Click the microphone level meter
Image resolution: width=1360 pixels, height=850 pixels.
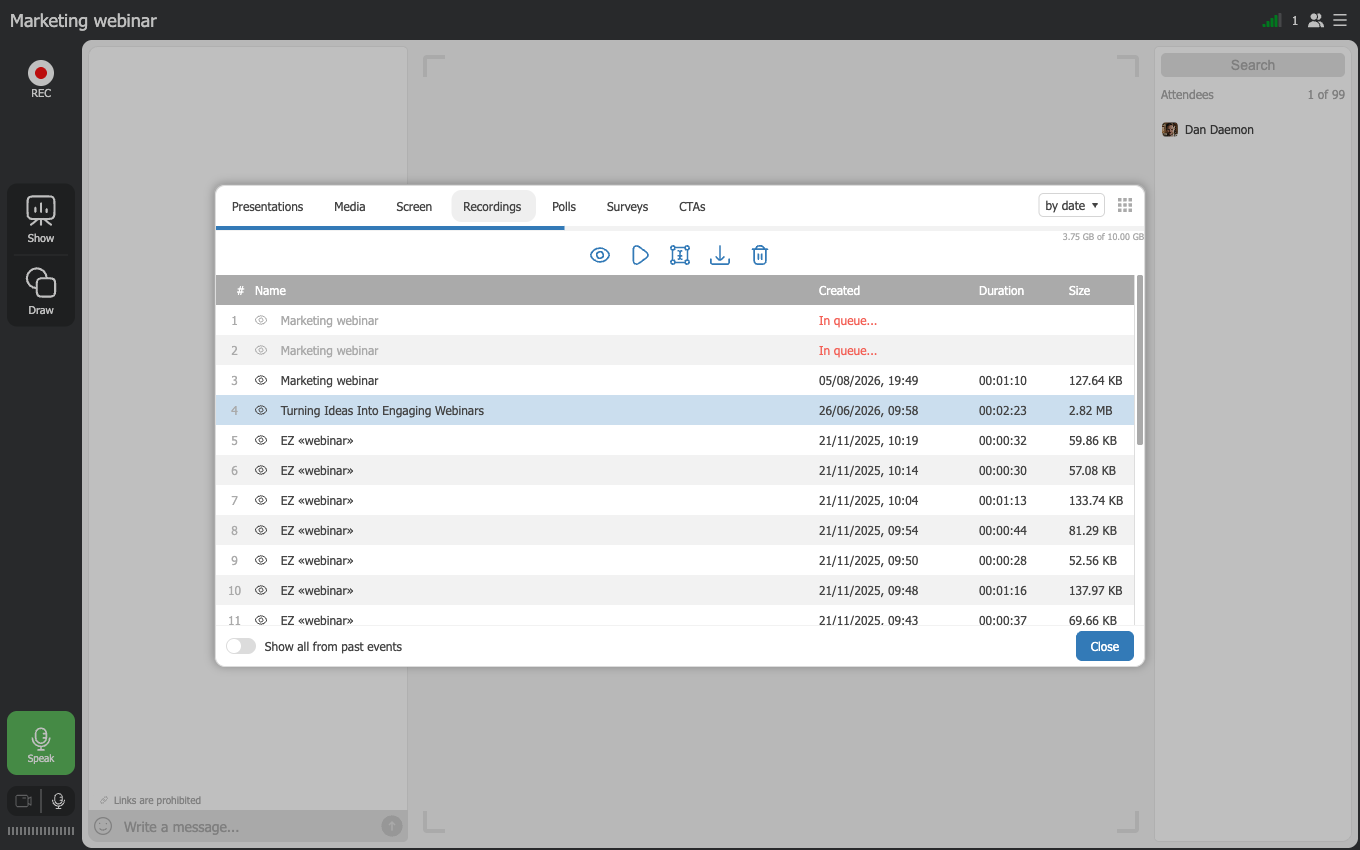pos(41,830)
